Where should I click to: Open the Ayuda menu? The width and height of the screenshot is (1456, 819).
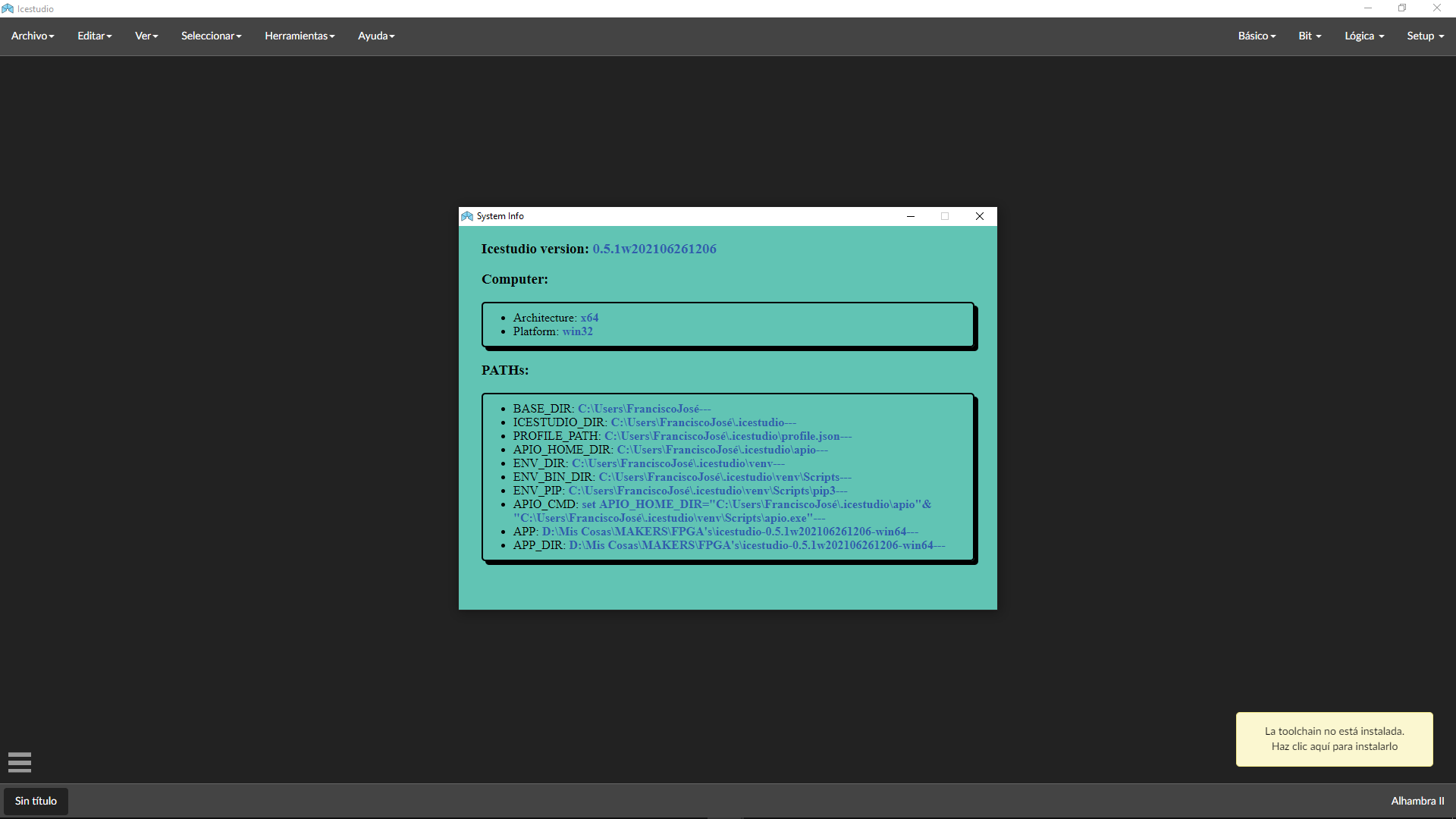[375, 36]
